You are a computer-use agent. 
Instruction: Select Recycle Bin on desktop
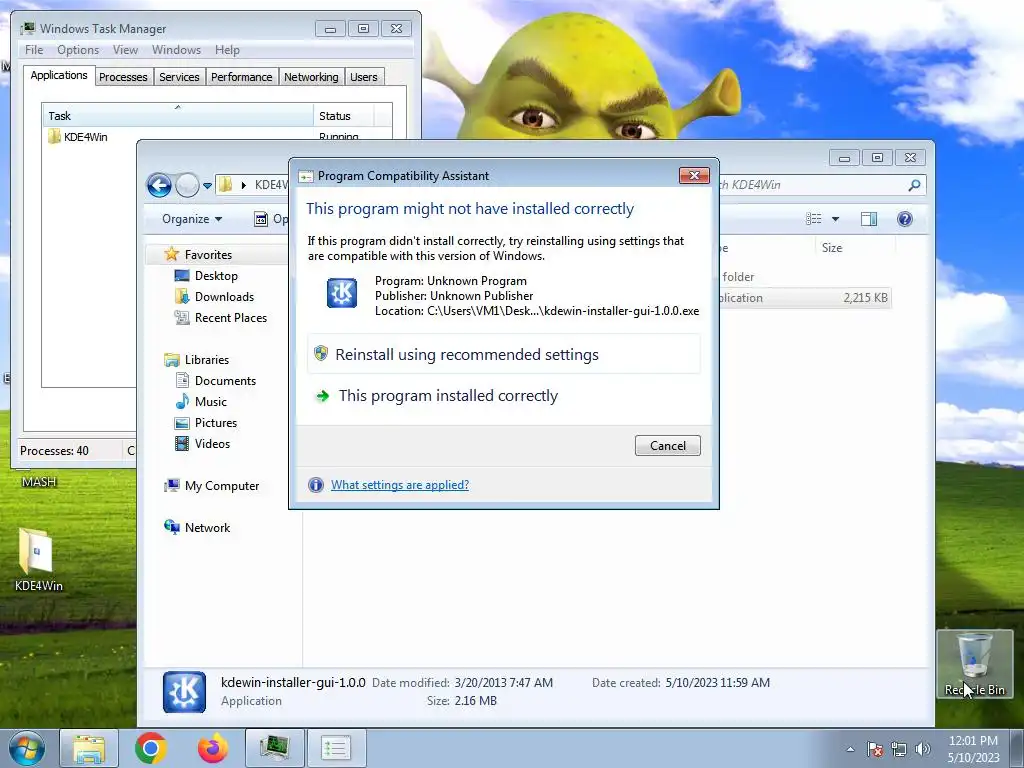click(x=974, y=664)
